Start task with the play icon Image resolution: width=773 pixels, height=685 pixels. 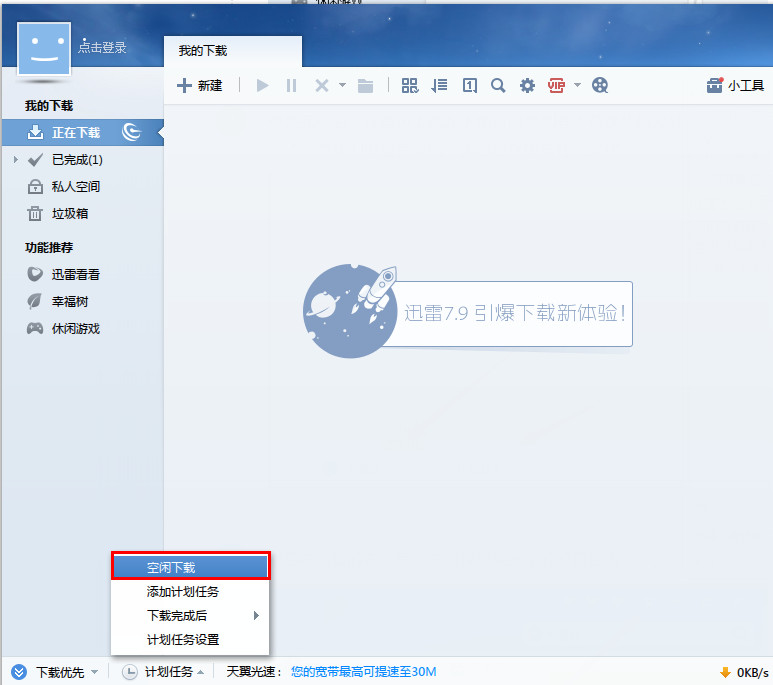pos(262,86)
